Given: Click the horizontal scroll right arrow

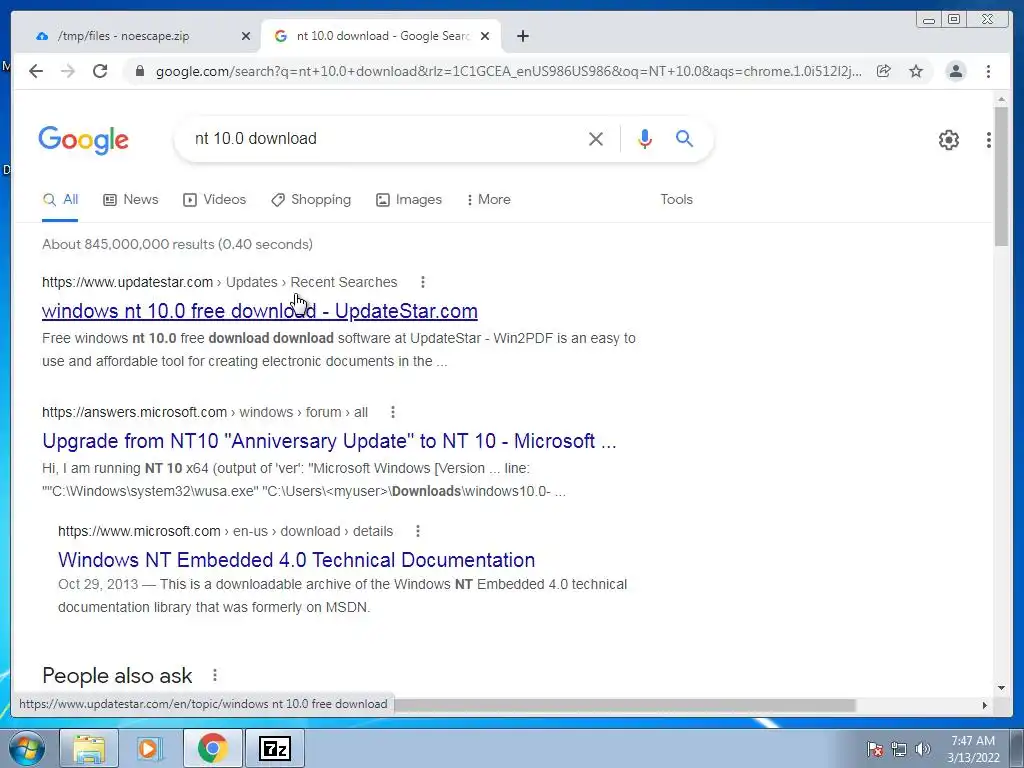Looking at the screenshot, I should coord(985,705).
